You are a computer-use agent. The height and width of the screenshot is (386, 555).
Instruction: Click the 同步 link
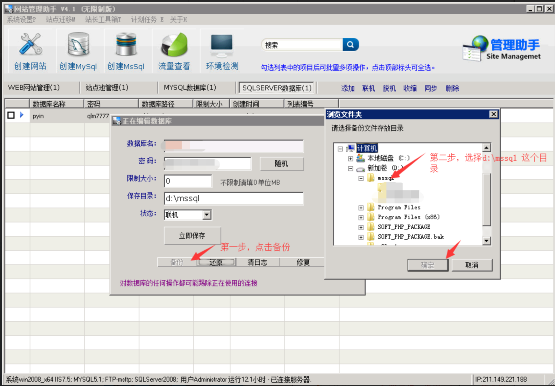pyautogui.click(x=431, y=88)
